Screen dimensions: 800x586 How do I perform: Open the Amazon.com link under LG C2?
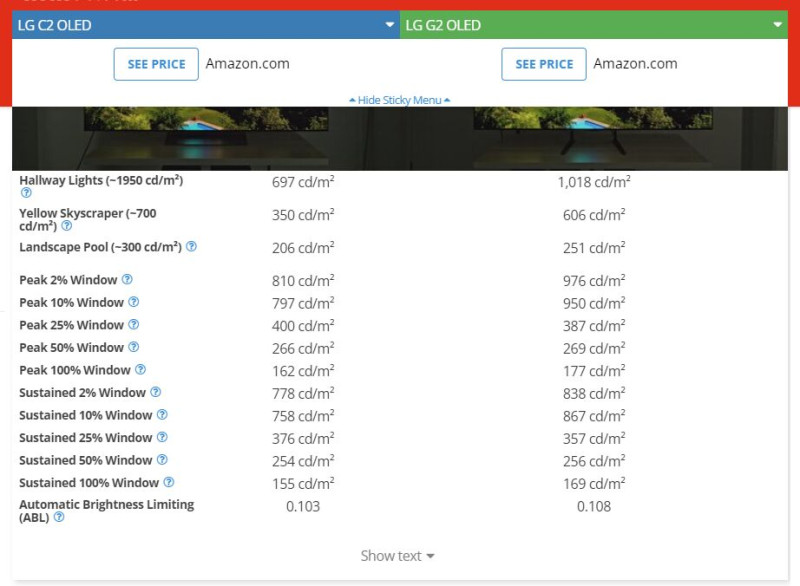point(247,64)
